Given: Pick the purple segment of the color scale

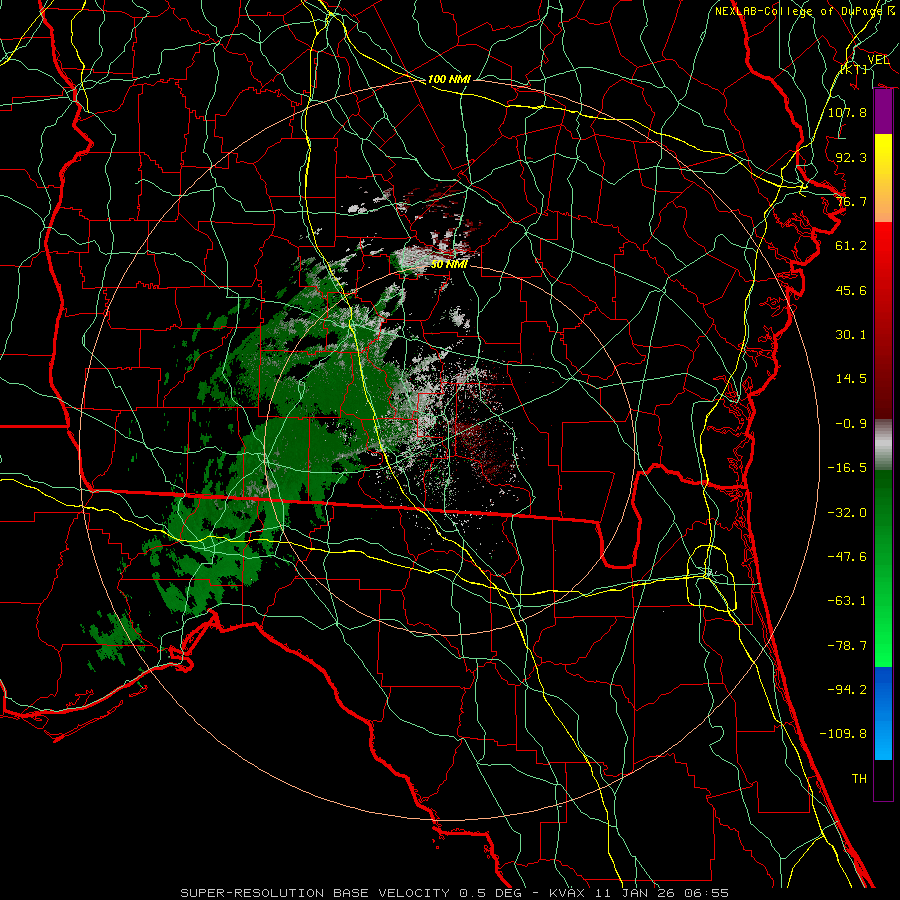Looking at the screenshot, I should tap(883, 112).
